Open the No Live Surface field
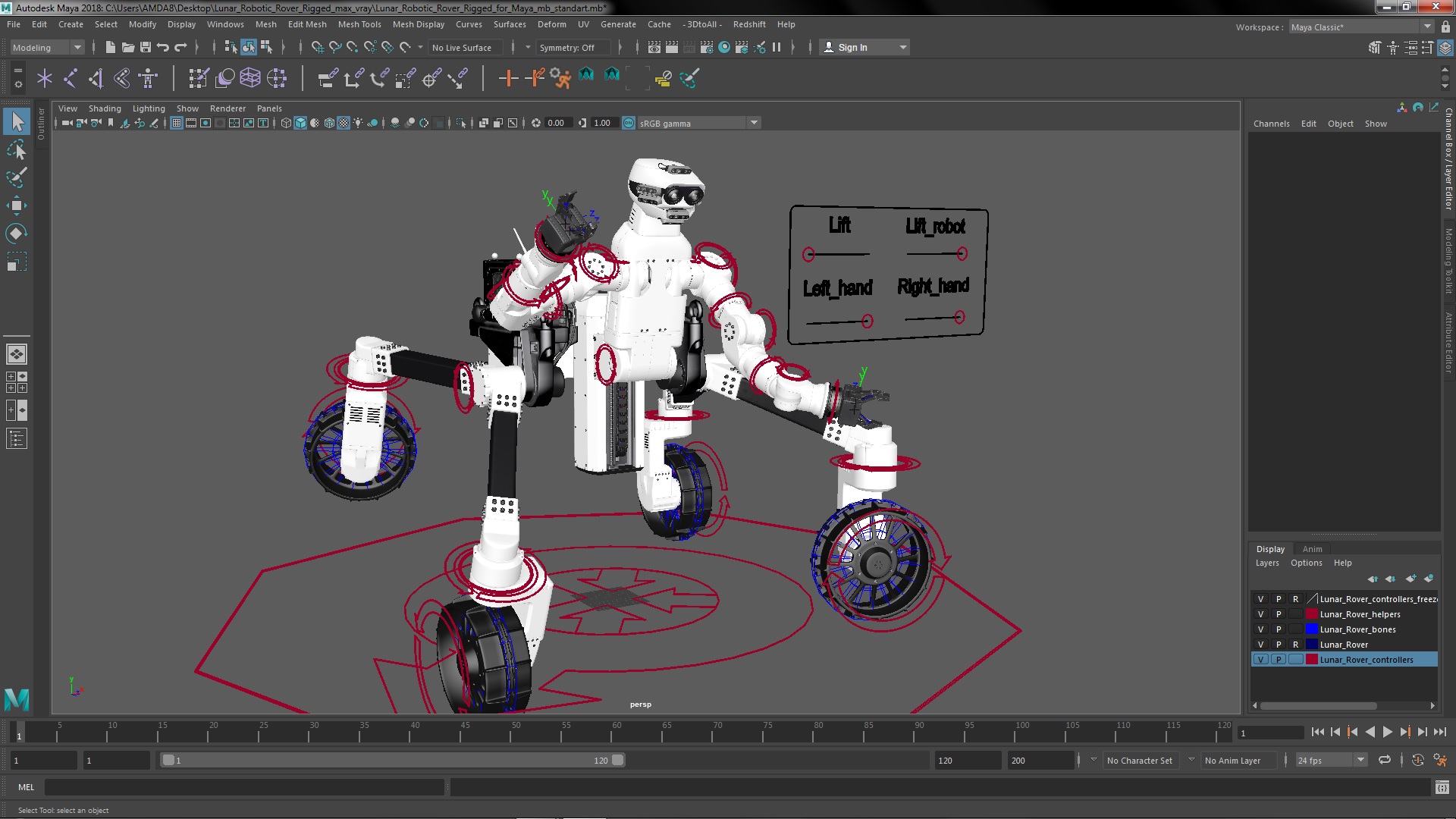The image size is (1456, 819). click(x=465, y=47)
